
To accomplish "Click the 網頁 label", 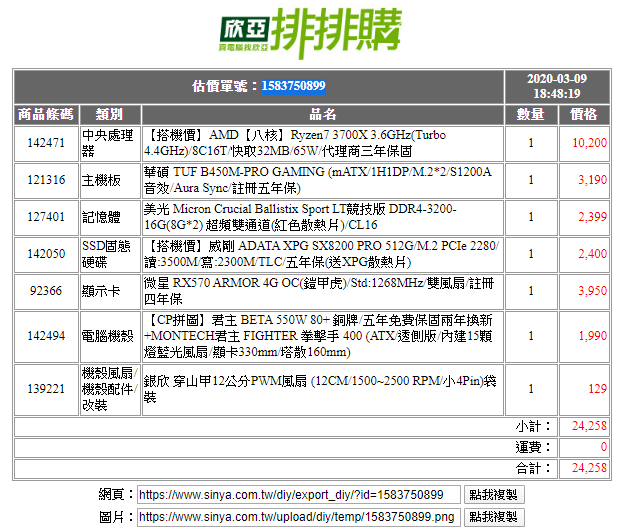I will (x=116, y=495).
